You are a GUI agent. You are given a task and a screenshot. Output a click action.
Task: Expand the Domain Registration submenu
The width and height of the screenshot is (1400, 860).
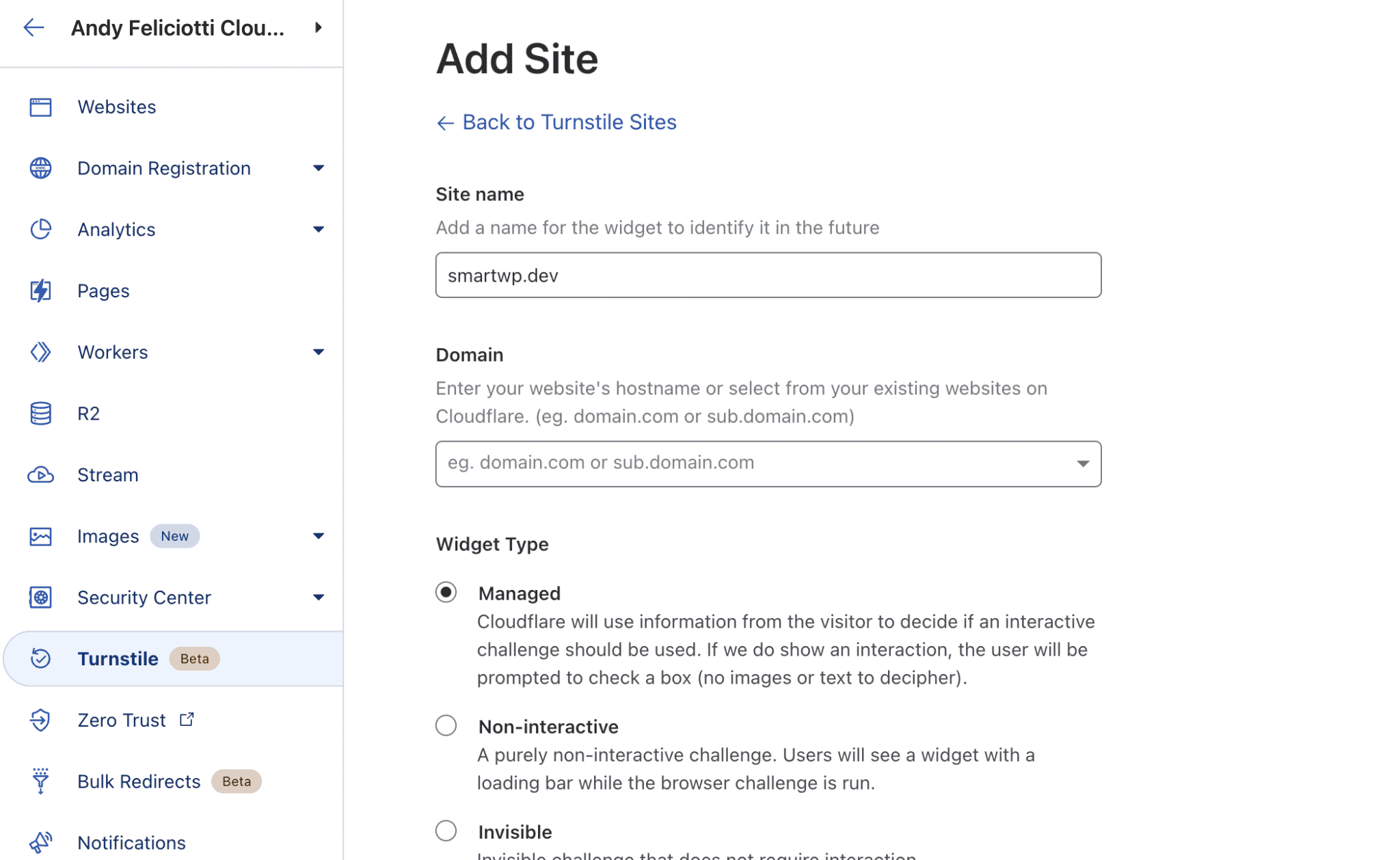[x=319, y=167]
